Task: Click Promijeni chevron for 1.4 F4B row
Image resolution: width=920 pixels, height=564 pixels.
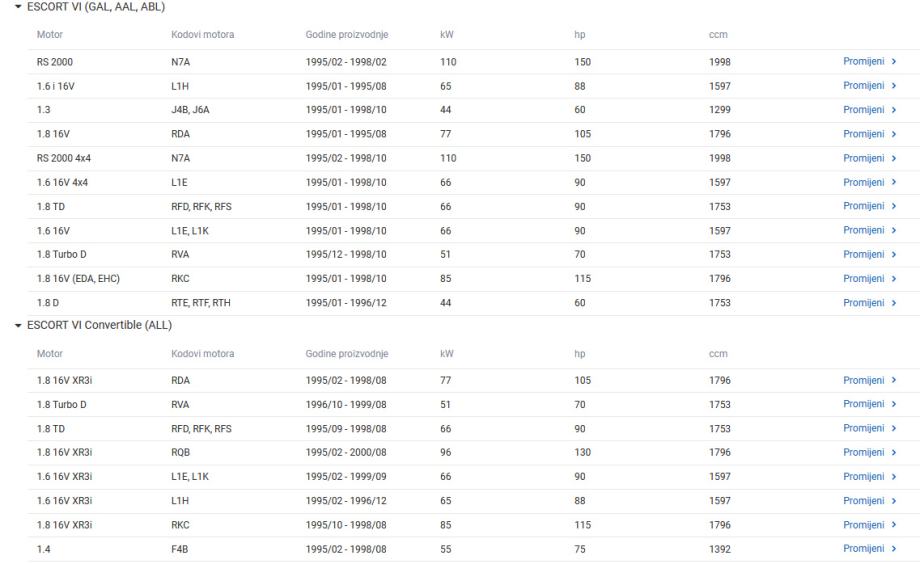Action: [x=892, y=548]
